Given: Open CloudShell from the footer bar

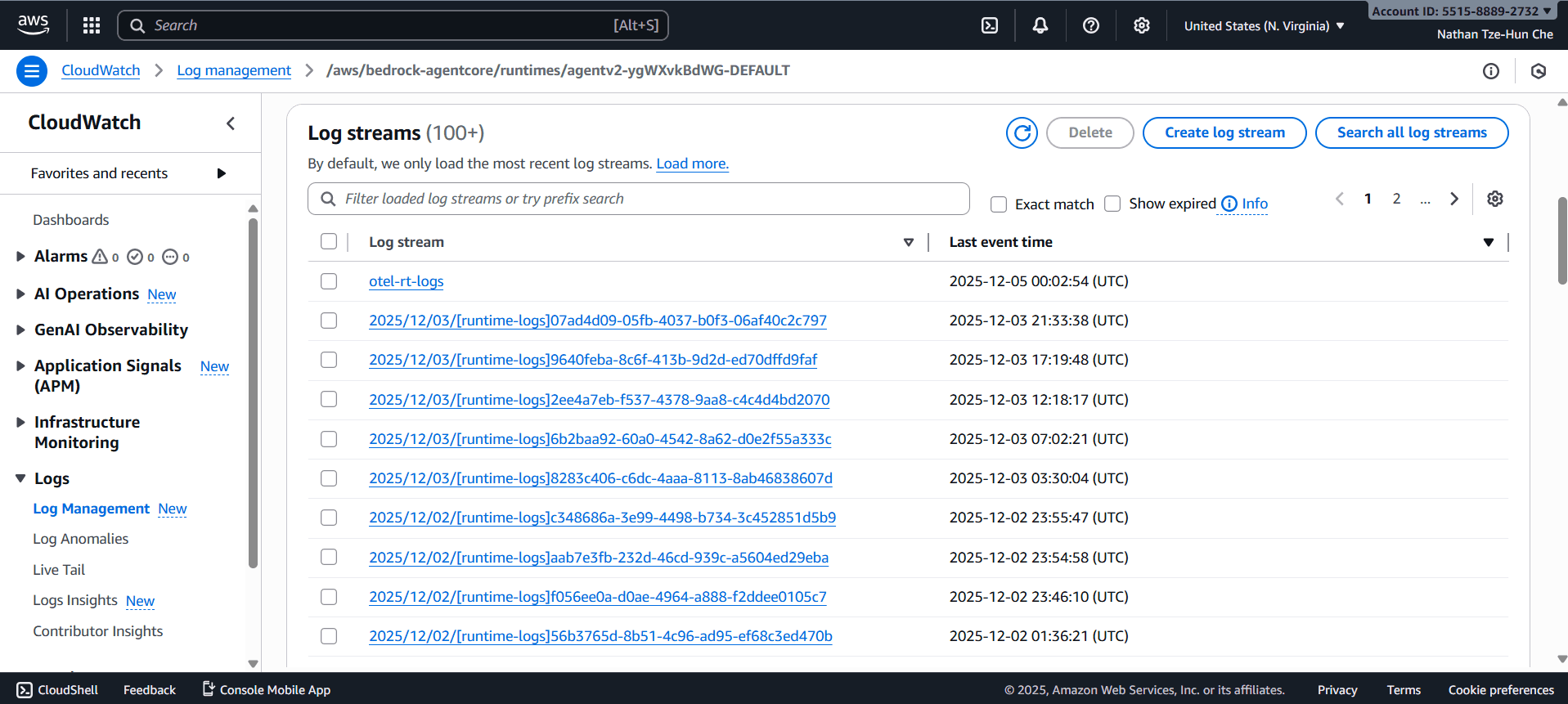Looking at the screenshot, I should coord(57,690).
